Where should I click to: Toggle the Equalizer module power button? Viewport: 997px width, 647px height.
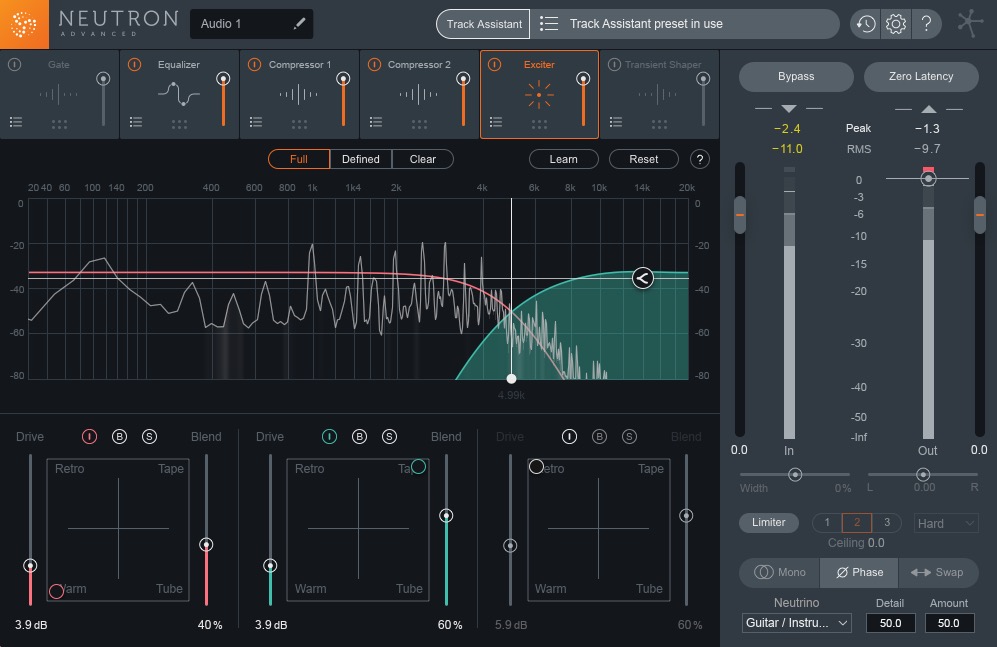click(x=134, y=65)
